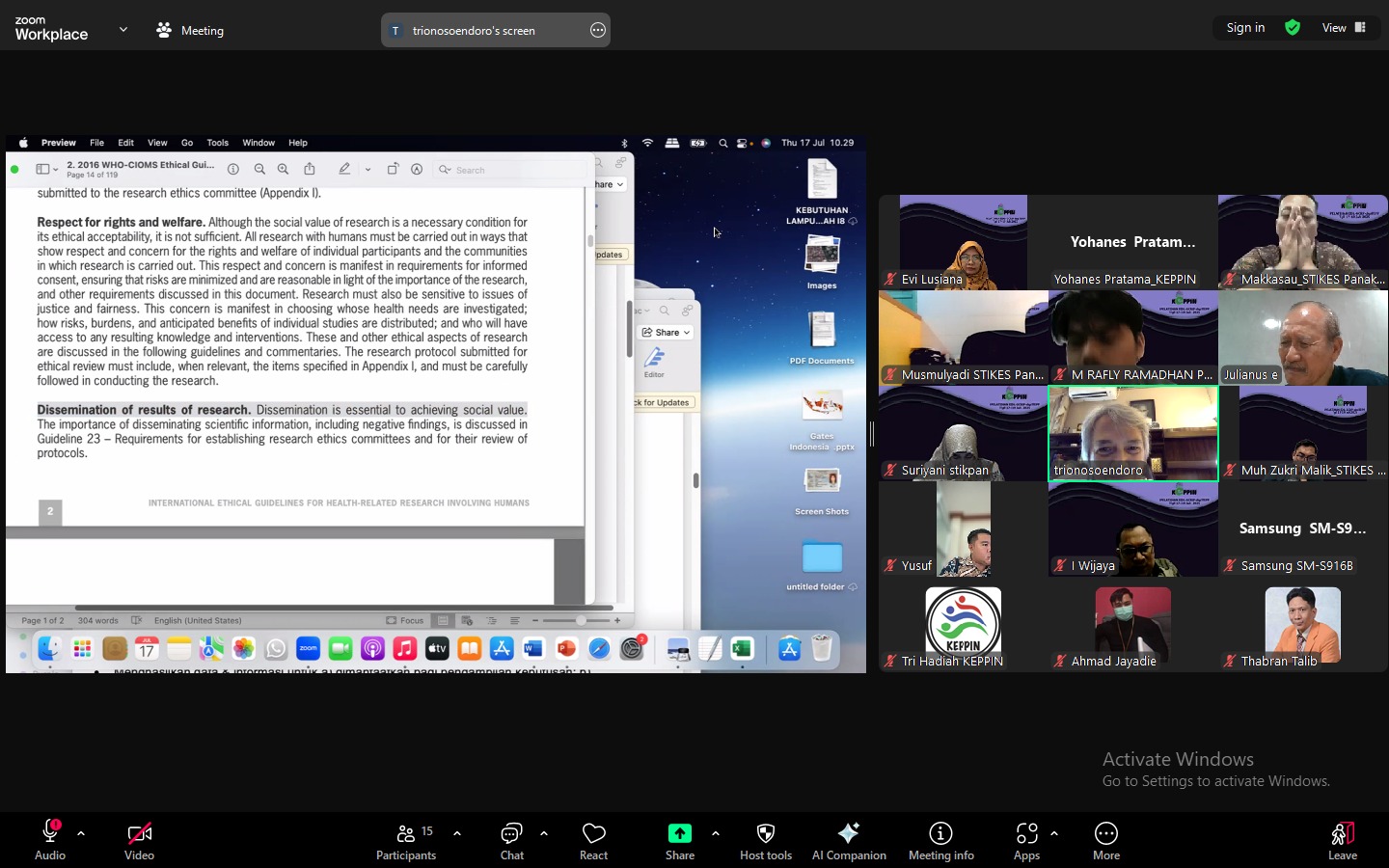Open Host tools
This screenshot has height=868, width=1389.
click(x=766, y=840)
